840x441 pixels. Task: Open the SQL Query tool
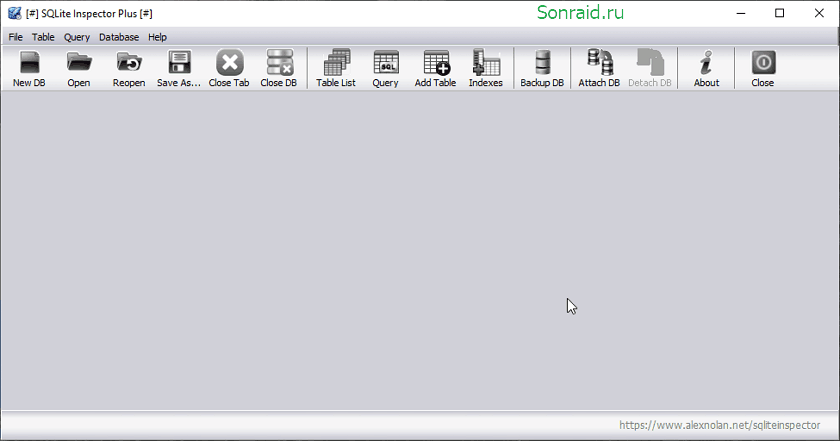386,68
